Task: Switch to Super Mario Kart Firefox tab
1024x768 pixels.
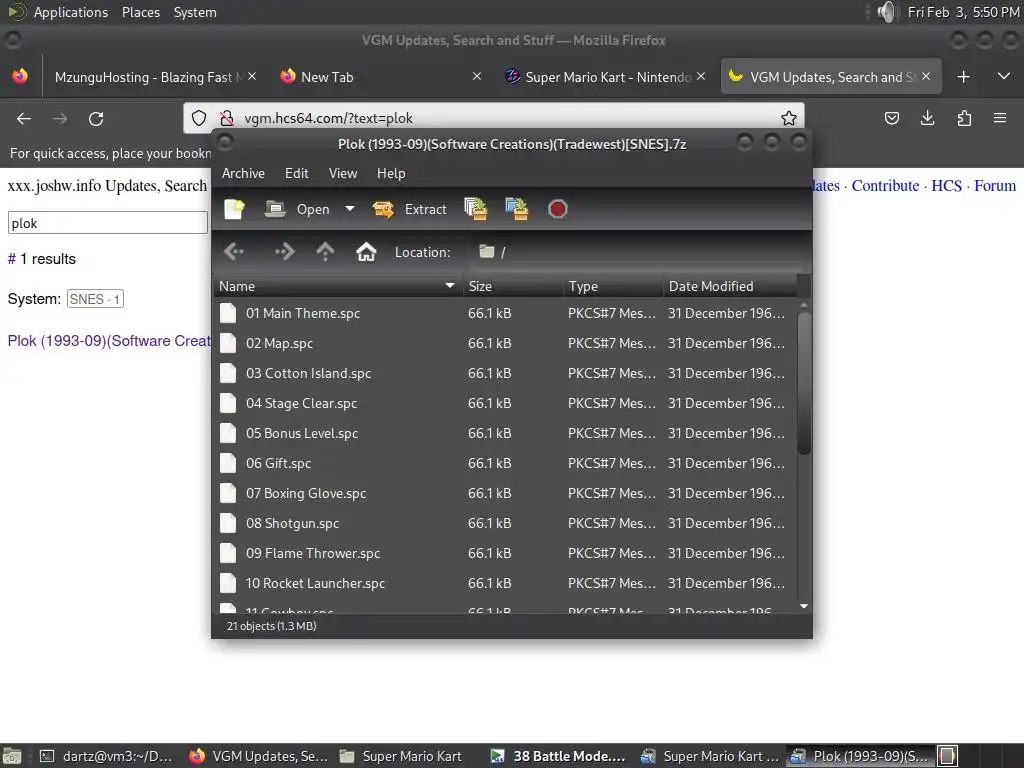Action: [600, 77]
